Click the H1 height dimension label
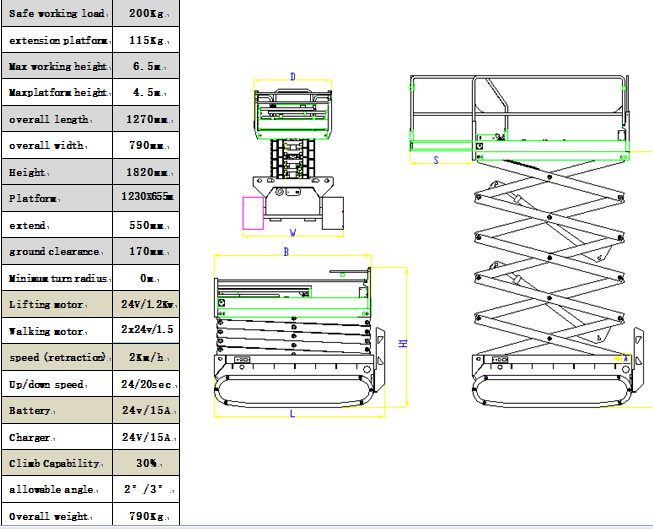The height and width of the screenshot is (529, 653). [x=404, y=342]
